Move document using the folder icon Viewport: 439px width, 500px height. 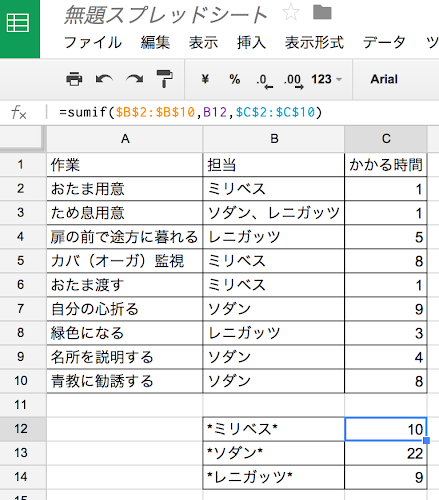pyautogui.click(x=322, y=12)
